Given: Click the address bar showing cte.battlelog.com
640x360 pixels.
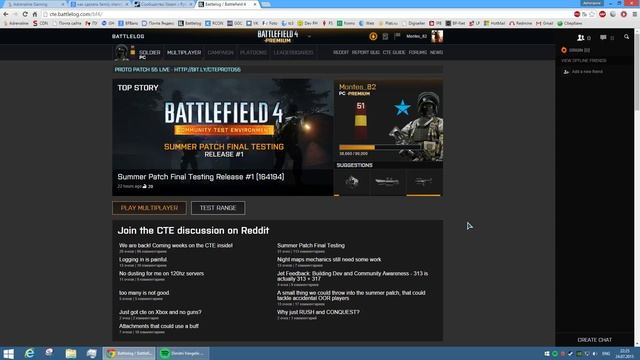Looking at the screenshot, I should (x=306, y=14).
